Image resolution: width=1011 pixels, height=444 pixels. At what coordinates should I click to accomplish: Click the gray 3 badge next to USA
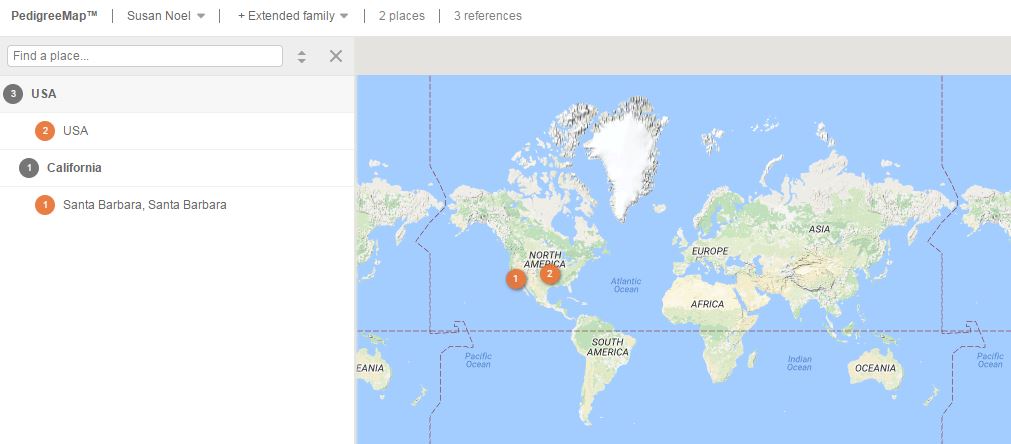tap(13, 94)
